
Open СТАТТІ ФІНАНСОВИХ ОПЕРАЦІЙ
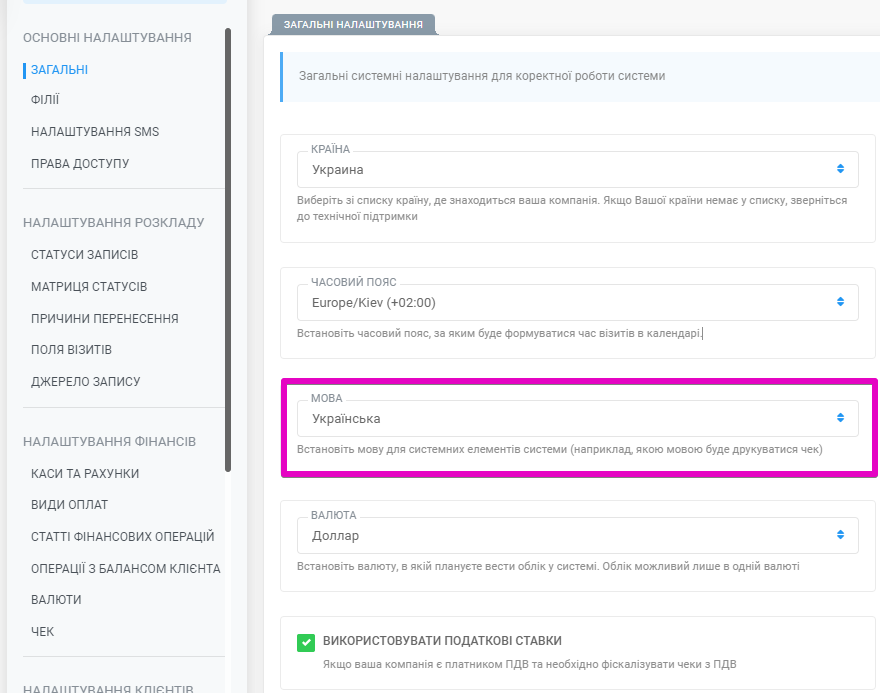click(123, 536)
